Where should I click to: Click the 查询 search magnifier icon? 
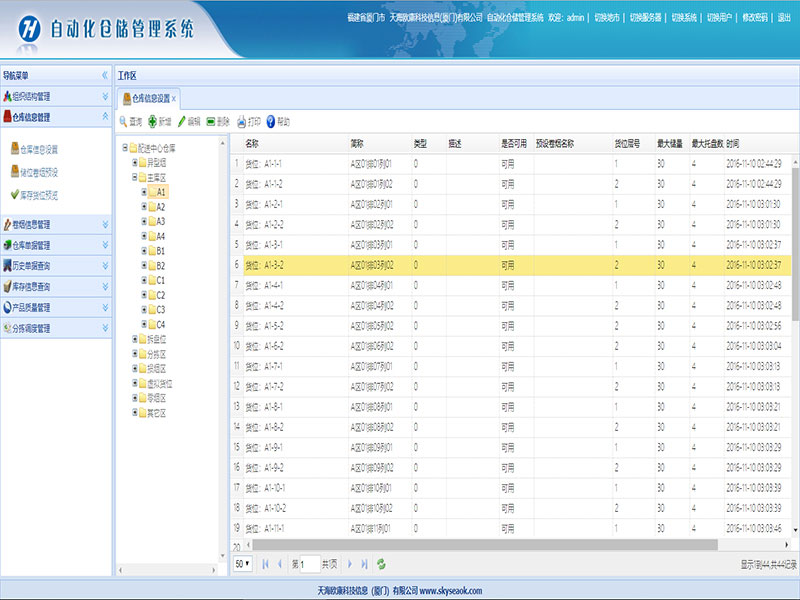coord(124,121)
